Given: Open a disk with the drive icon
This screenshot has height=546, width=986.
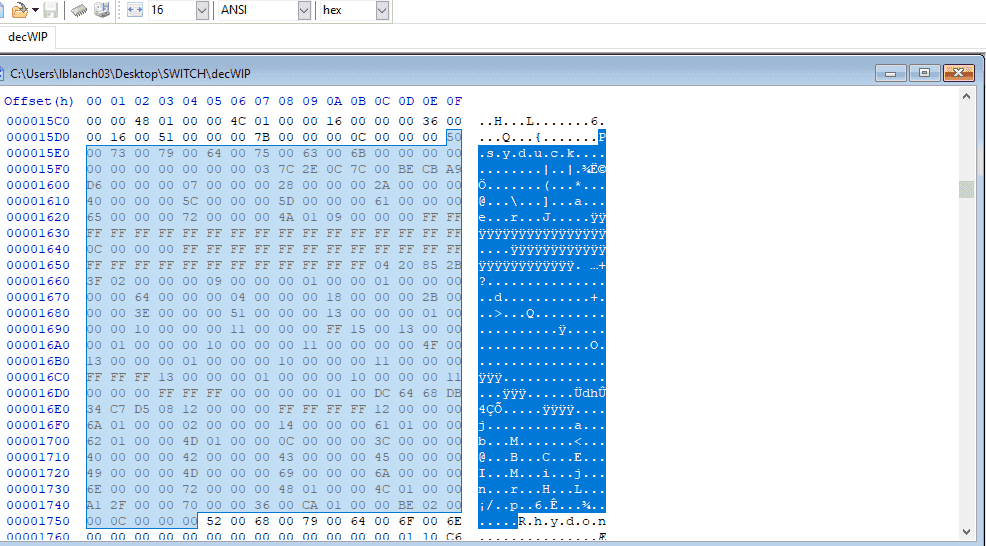Looking at the screenshot, I should pyautogui.click(x=101, y=10).
